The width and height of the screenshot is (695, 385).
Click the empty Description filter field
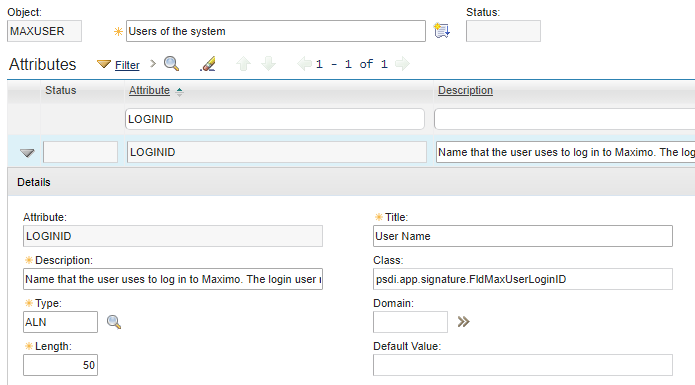click(x=564, y=119)
